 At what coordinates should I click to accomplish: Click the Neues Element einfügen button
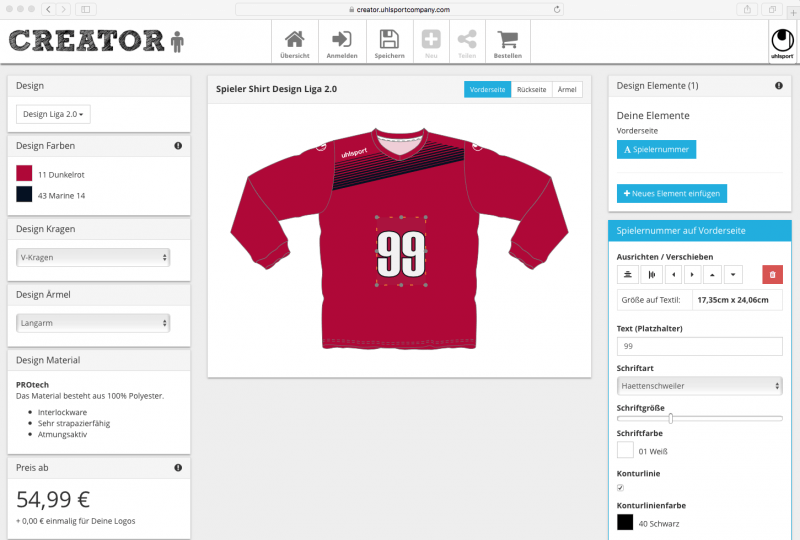tap(672, 193)
